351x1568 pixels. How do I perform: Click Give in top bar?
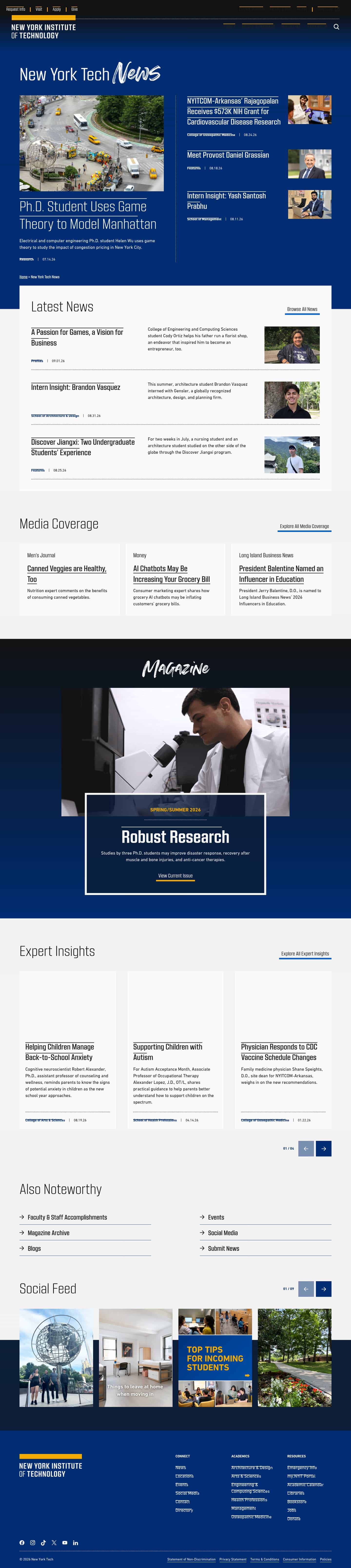pyautogui.click(x=74, y=9)
